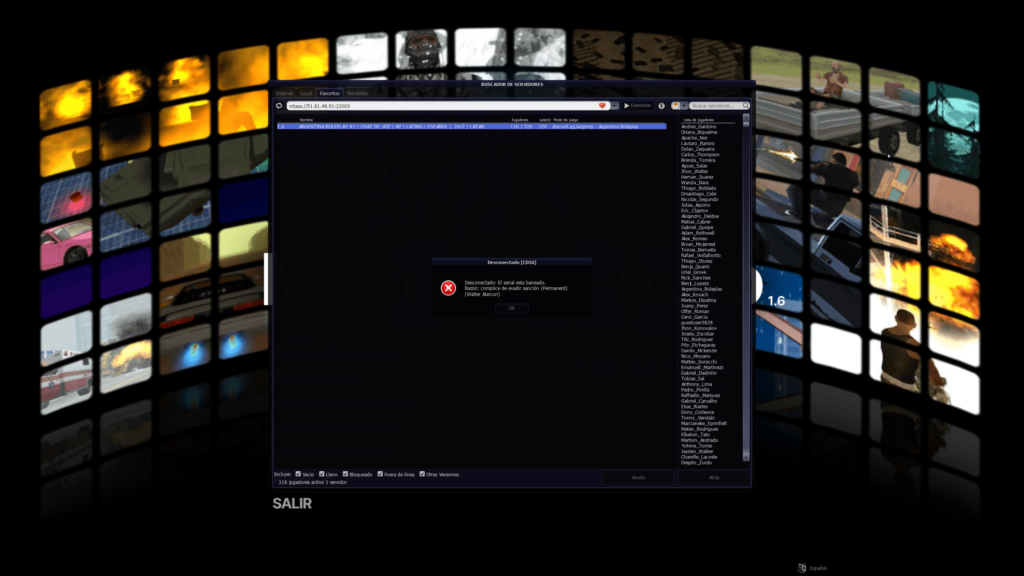Select player Mateo_Rodrigues in the list
Screen dimensions: 1024x576
click(x=699, y=429)
